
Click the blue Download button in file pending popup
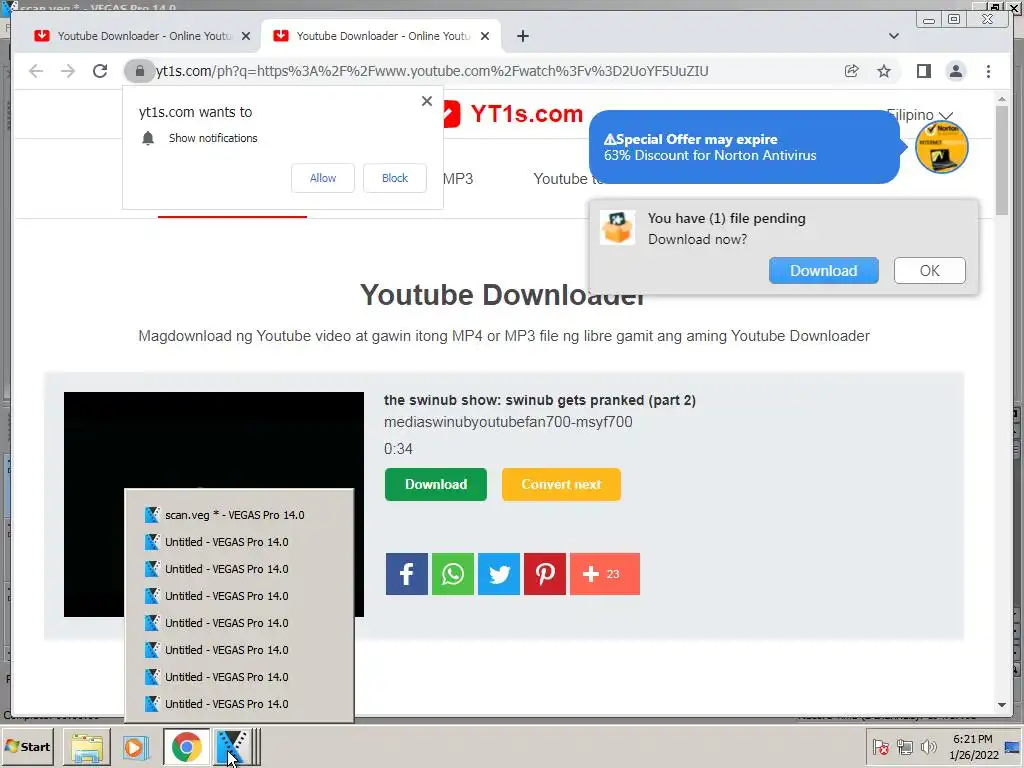(824, 270)
